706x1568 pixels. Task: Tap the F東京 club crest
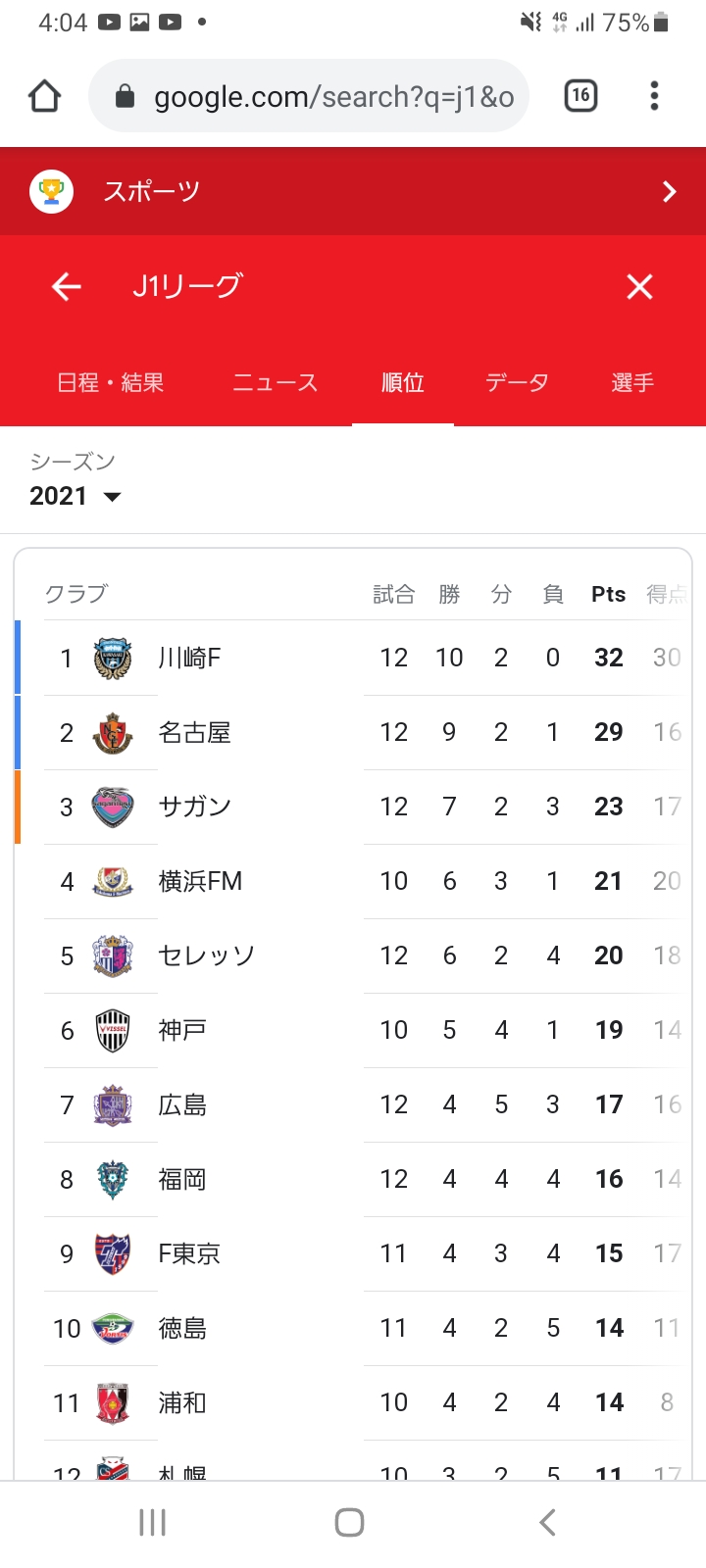coord(113,1253)
